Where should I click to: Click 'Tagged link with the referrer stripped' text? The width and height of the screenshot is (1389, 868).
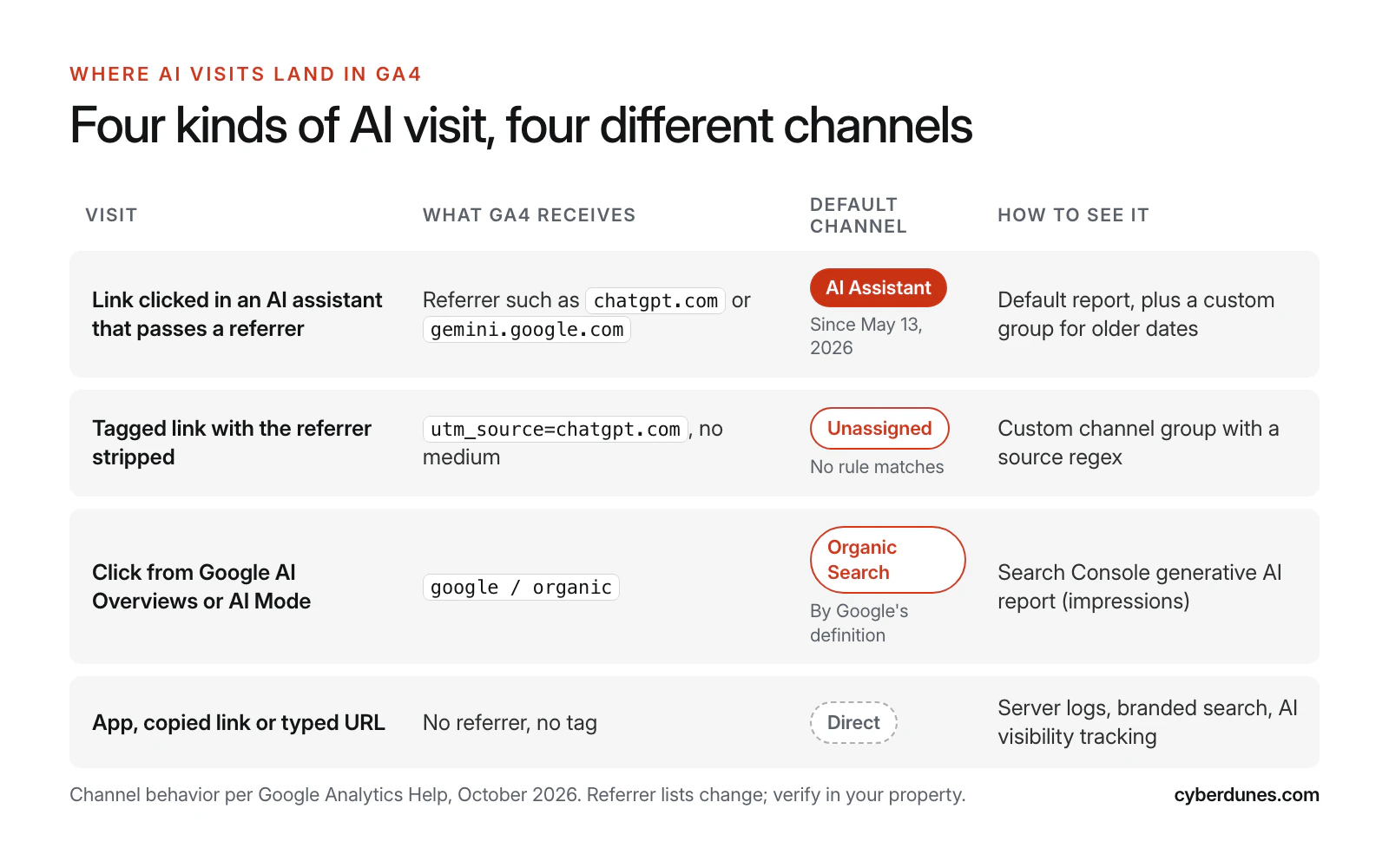click(x=232, y=443)
